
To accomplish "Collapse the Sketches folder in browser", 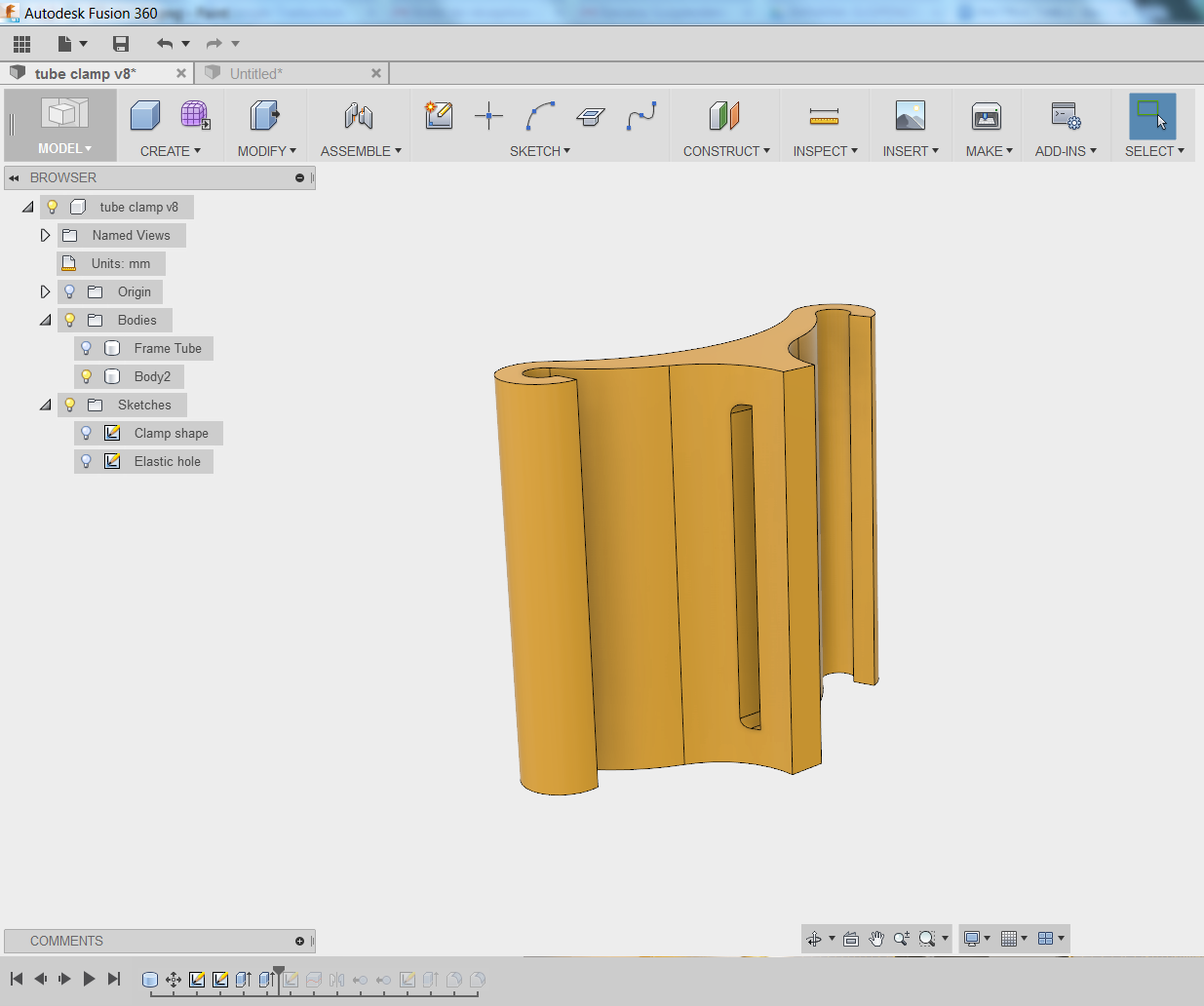I will [x=45, y=405].
